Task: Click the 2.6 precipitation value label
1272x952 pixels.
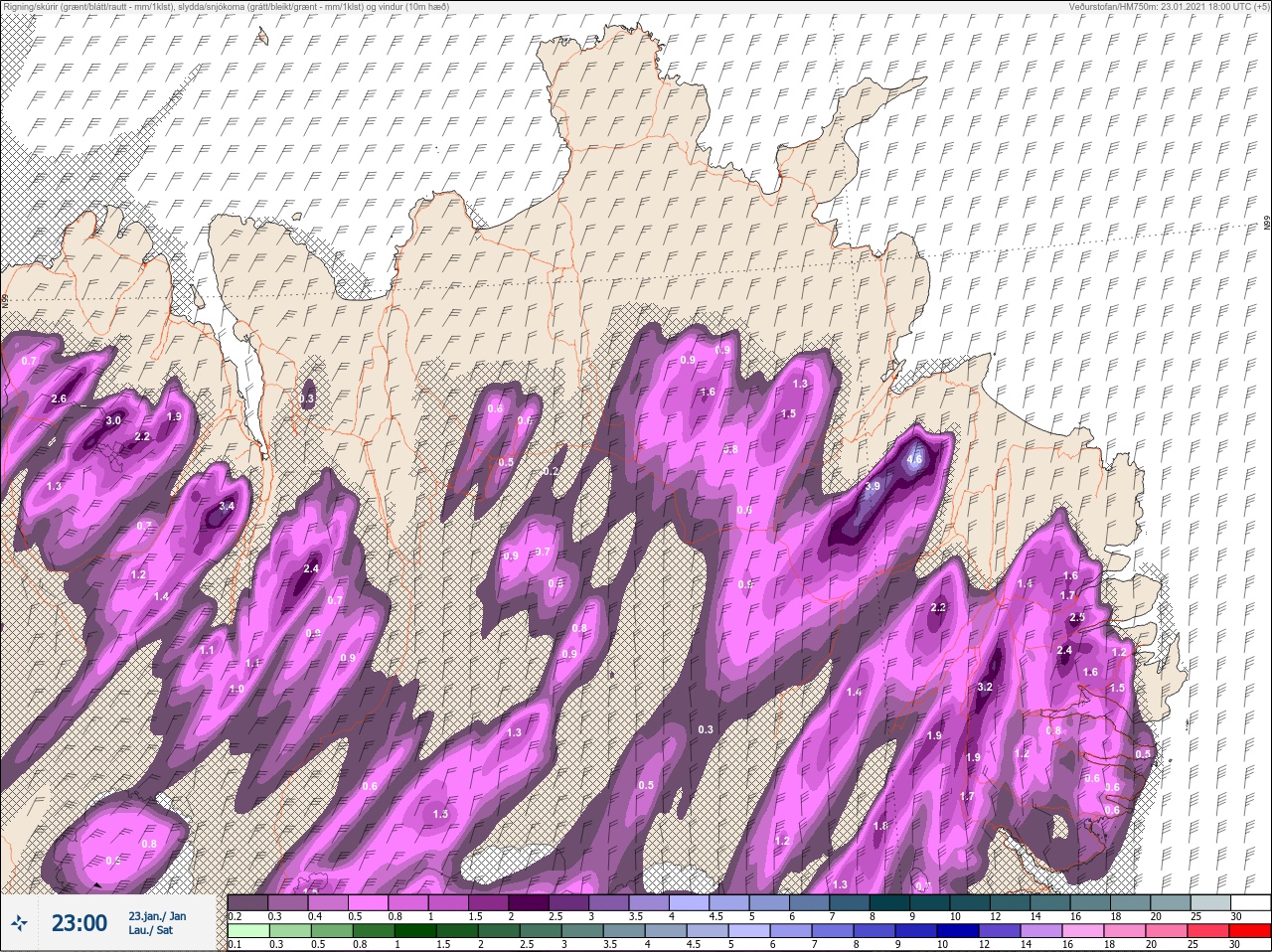Action: (x=58, y=398)
